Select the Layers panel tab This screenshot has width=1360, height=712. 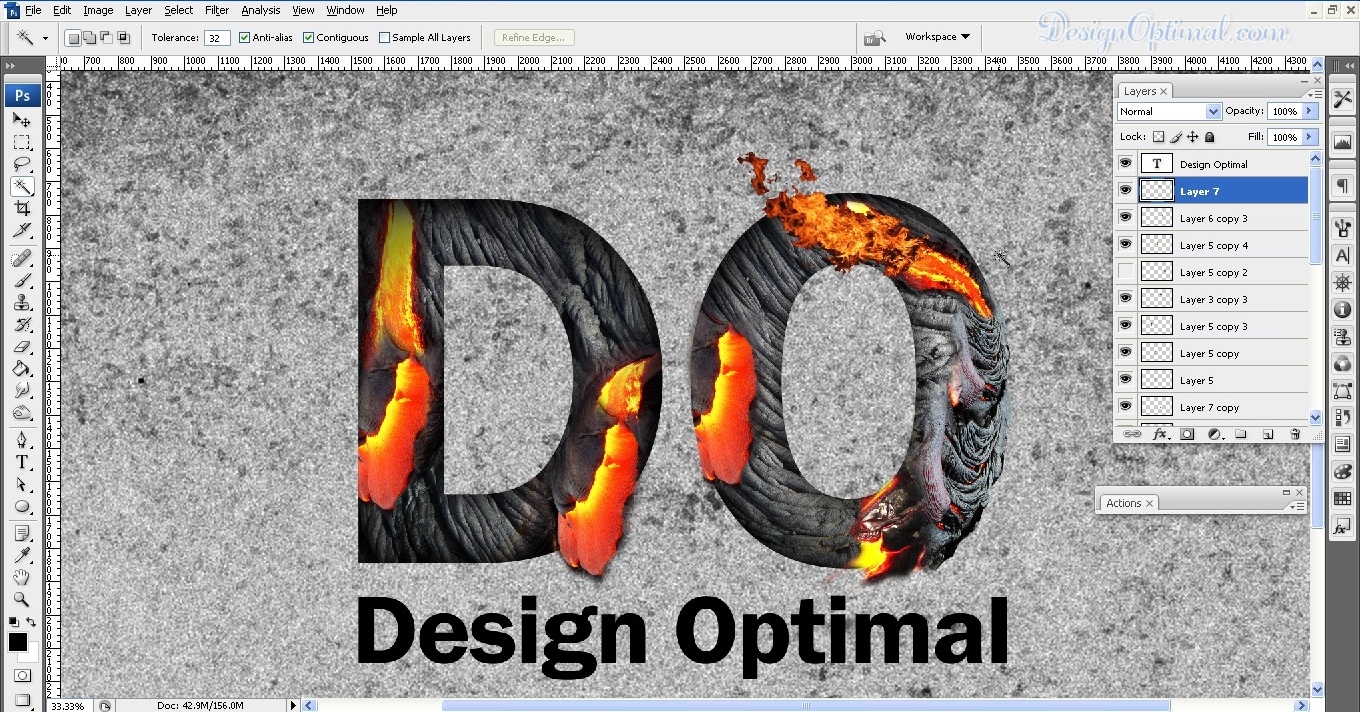point(1145,91)
